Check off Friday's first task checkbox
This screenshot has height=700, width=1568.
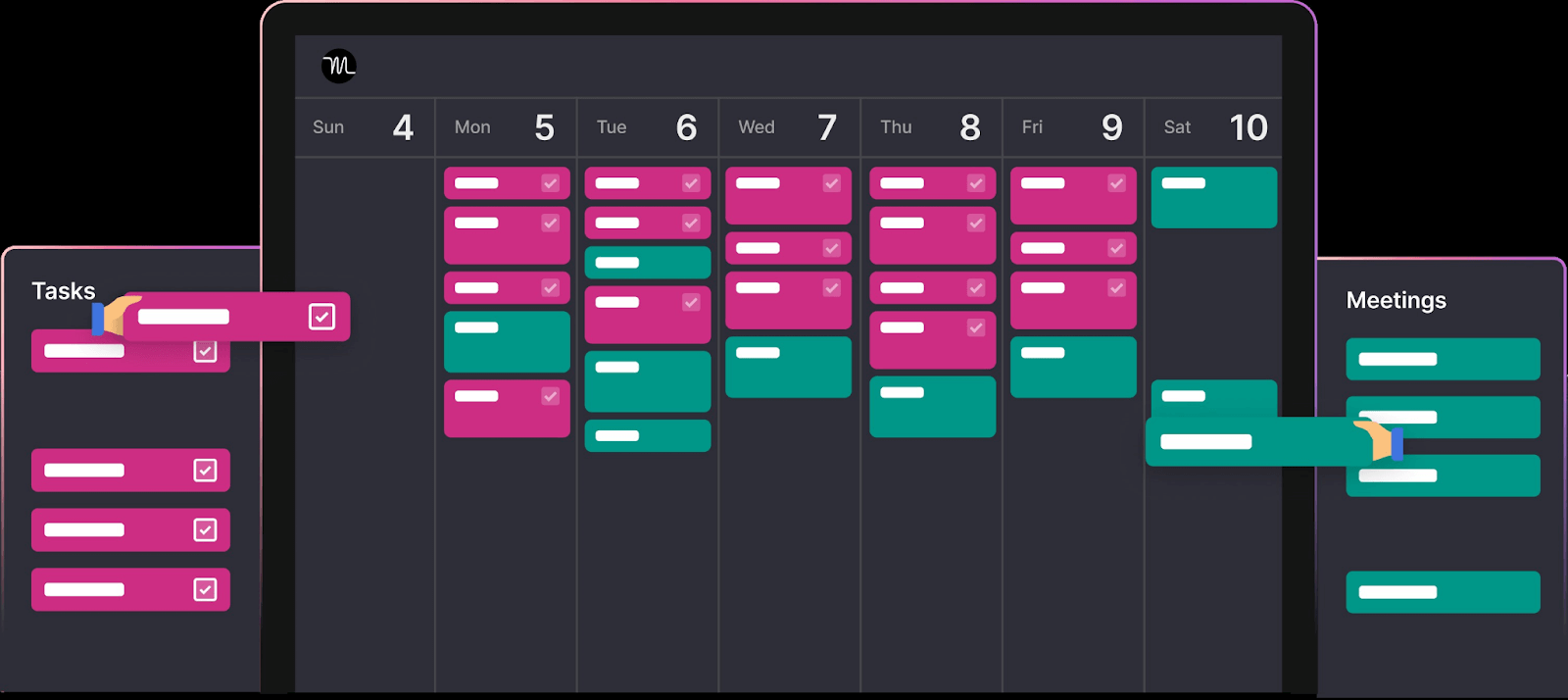pyautogui.click(x=1116, y=183)
